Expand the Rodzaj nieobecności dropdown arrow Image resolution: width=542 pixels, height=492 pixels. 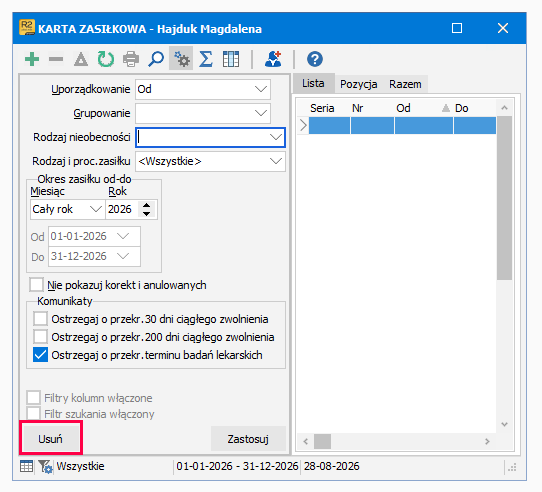click(x=275, y=137)
